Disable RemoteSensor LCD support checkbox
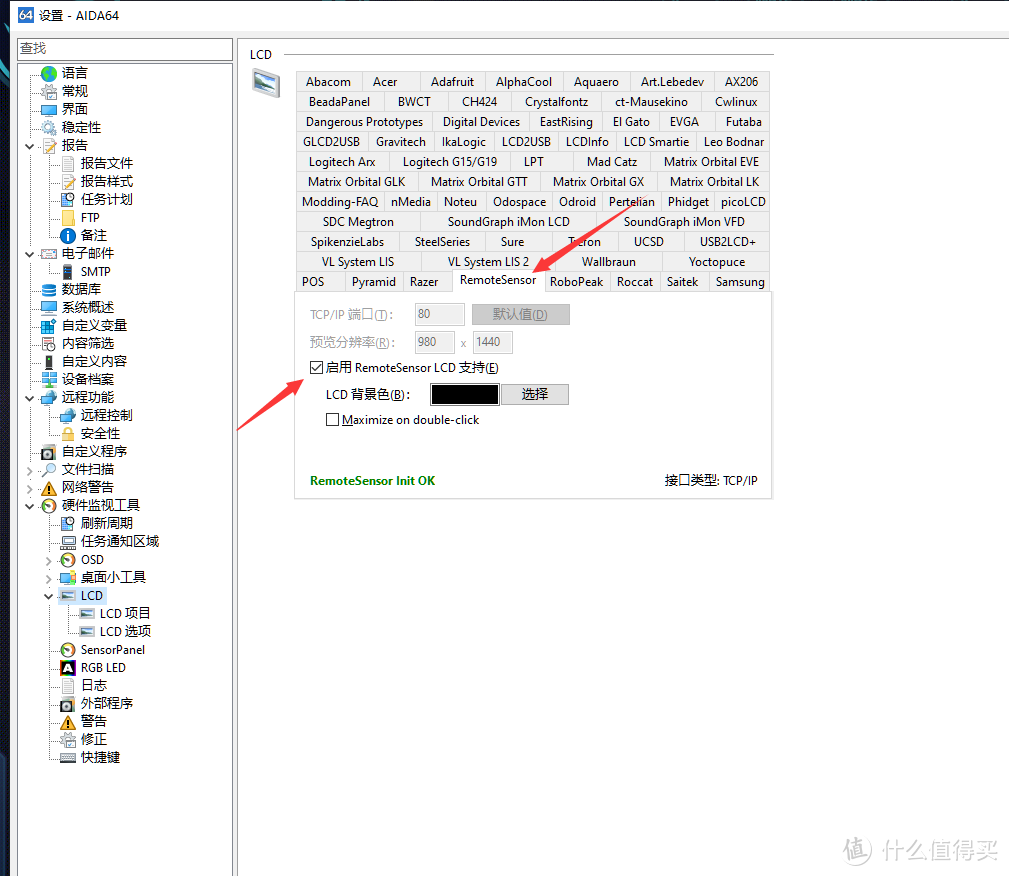The width and height of the screenshot is (1009, 876). (317, 368)
